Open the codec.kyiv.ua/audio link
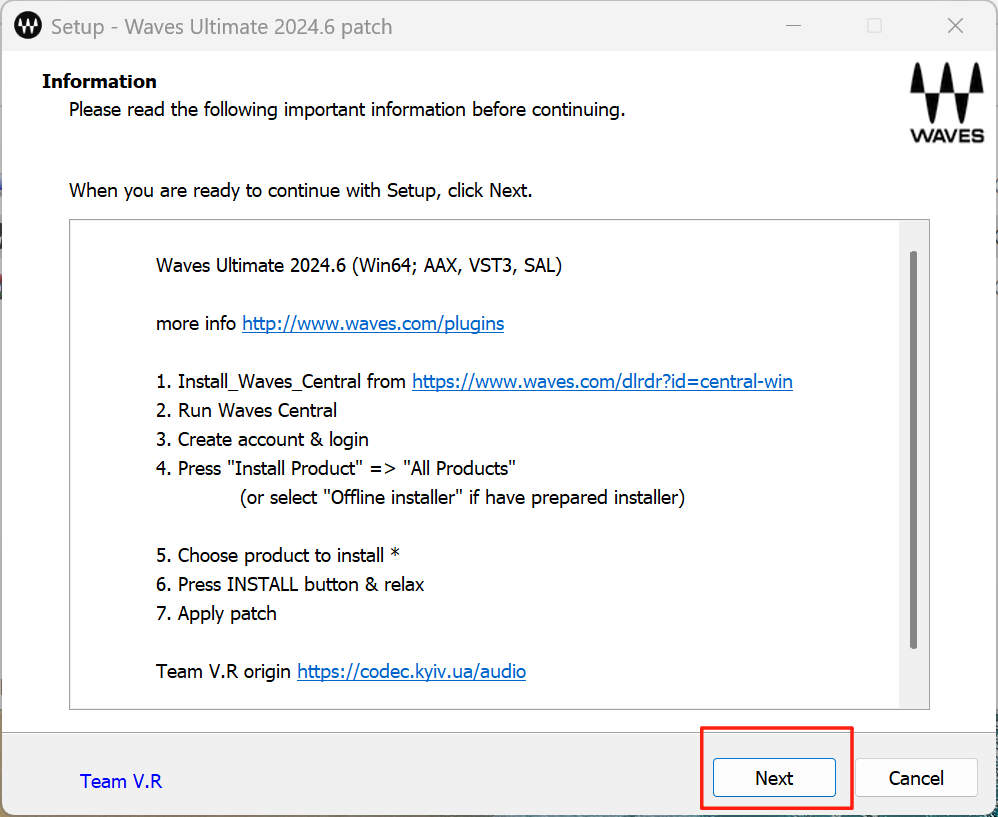Viewport: 998px width, 817px height. (411, 671)
